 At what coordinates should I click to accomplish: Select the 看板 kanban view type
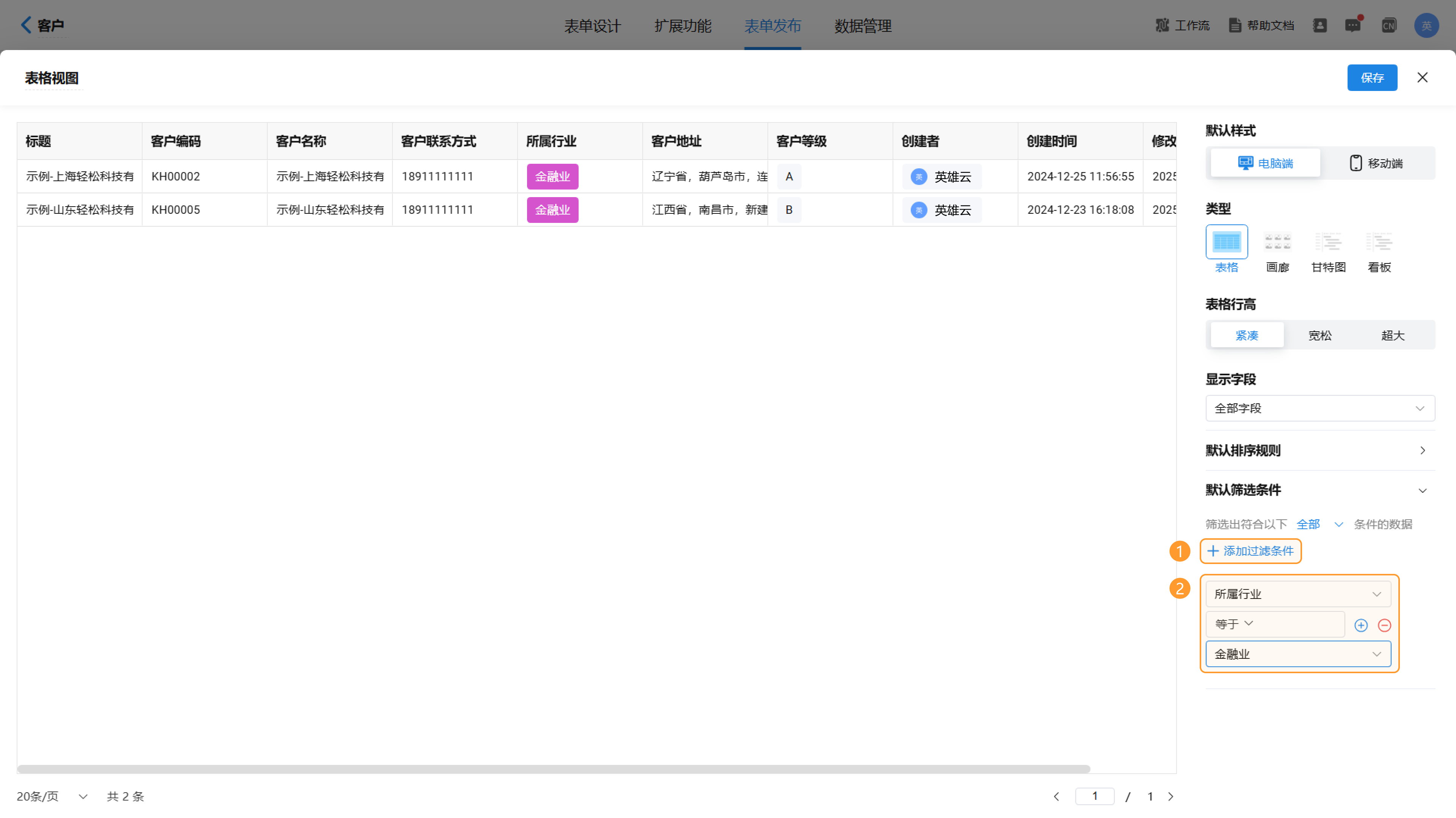[1379, 242]
